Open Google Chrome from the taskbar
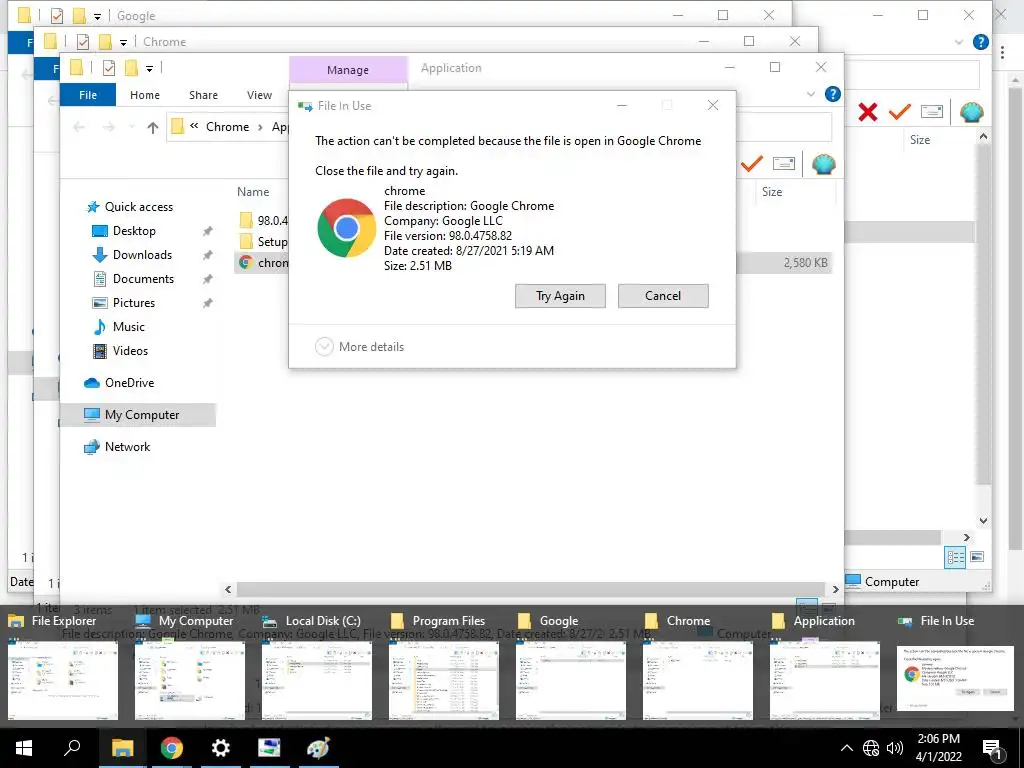 pyautogui.click(x=172, y=748)
